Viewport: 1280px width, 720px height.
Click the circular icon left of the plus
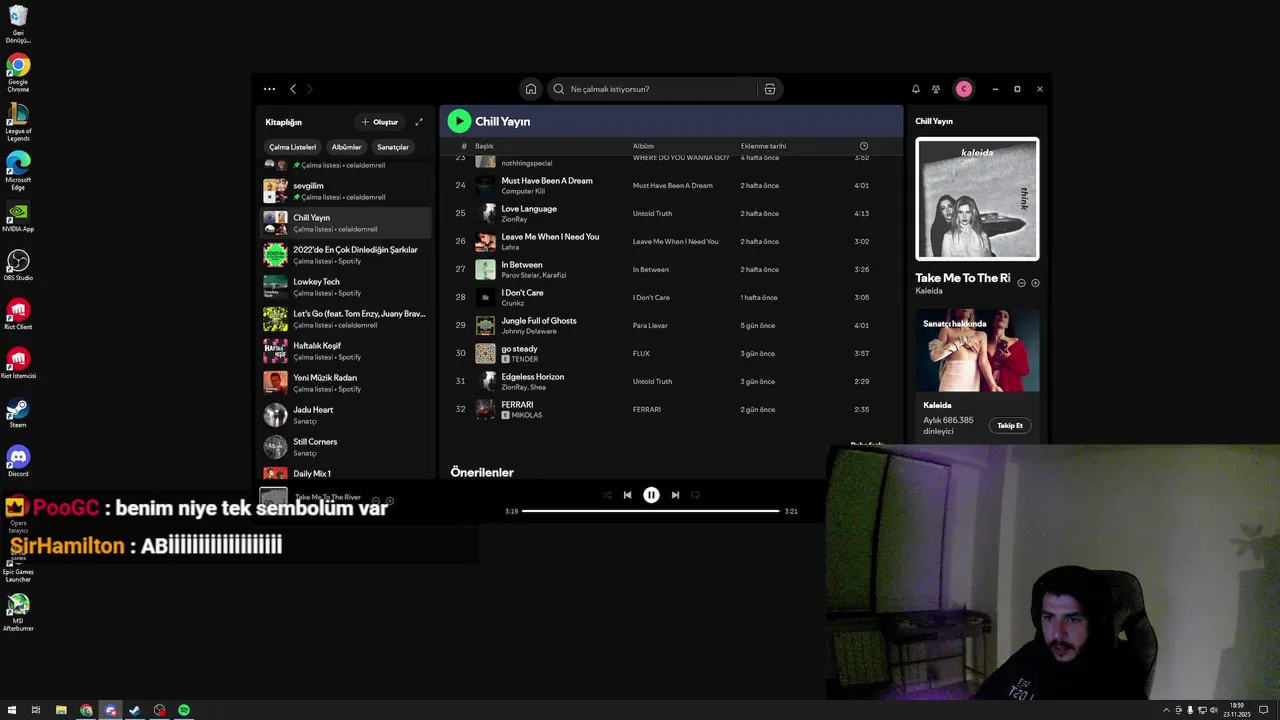coord(1021,283)
